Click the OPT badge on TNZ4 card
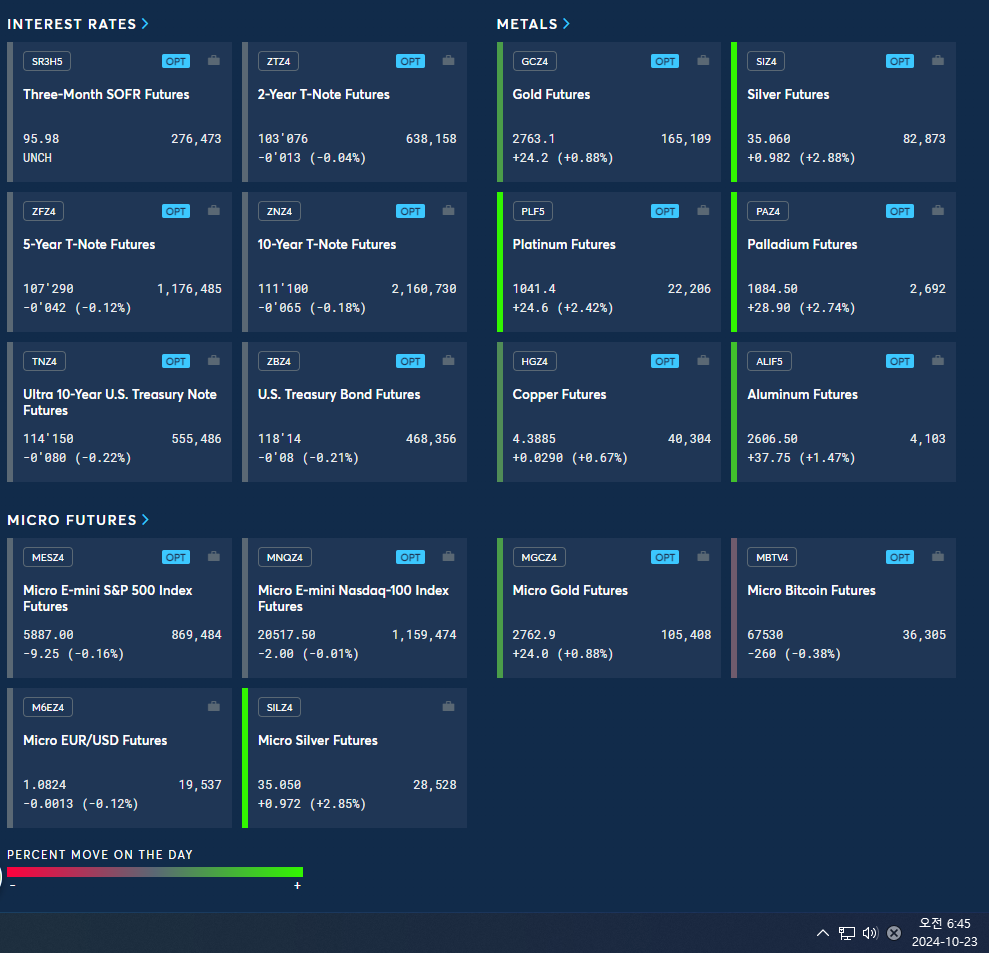 (176, 361)
